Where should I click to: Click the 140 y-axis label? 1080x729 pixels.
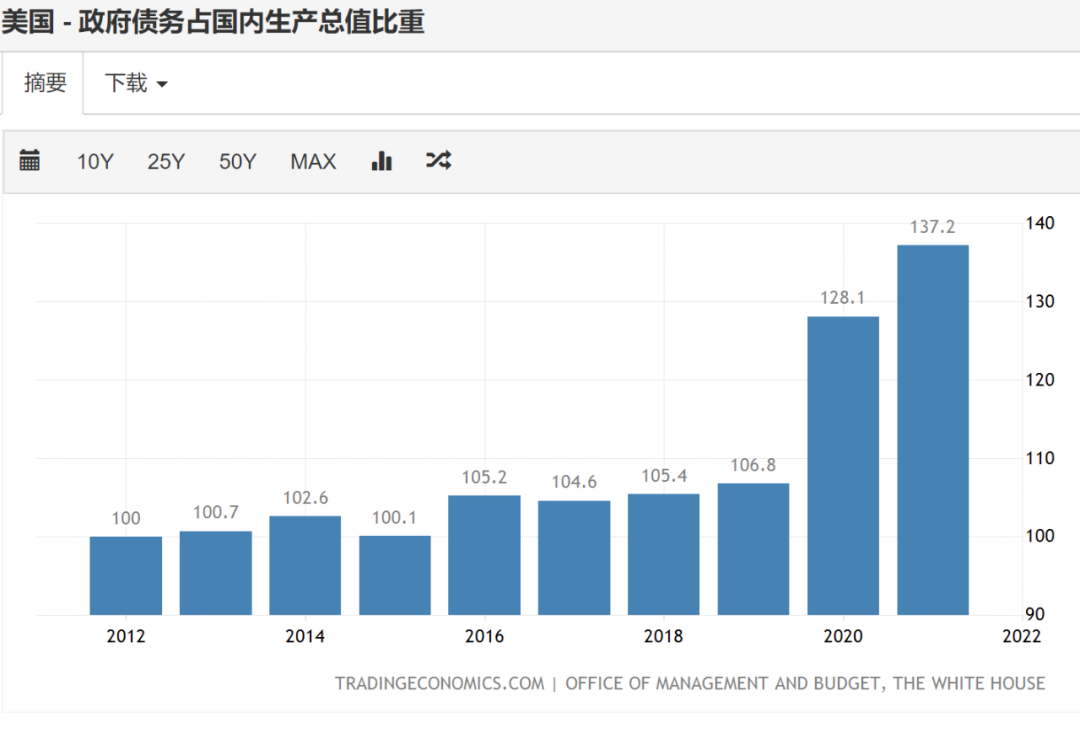[x=1039, y=223]
